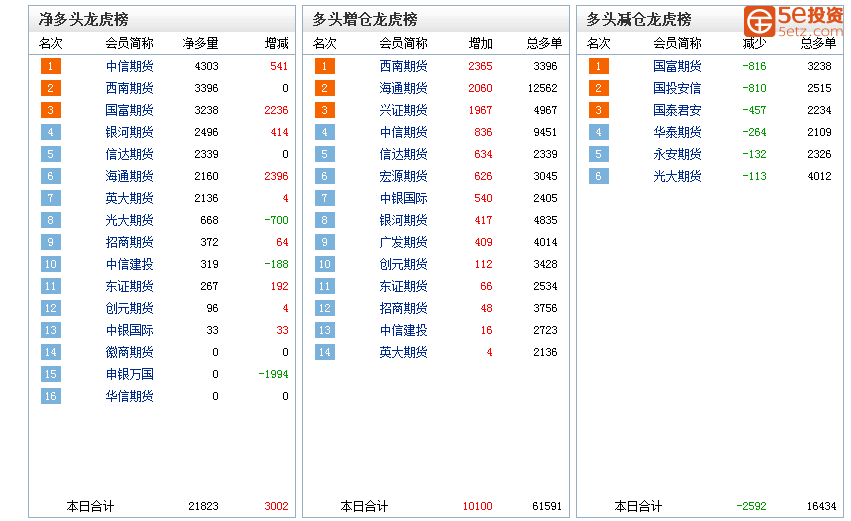This screenshot has height=521, width=851.
Task: Open 英大期货 in 净多头龙虎榜
Action: [x=129, y=198]
